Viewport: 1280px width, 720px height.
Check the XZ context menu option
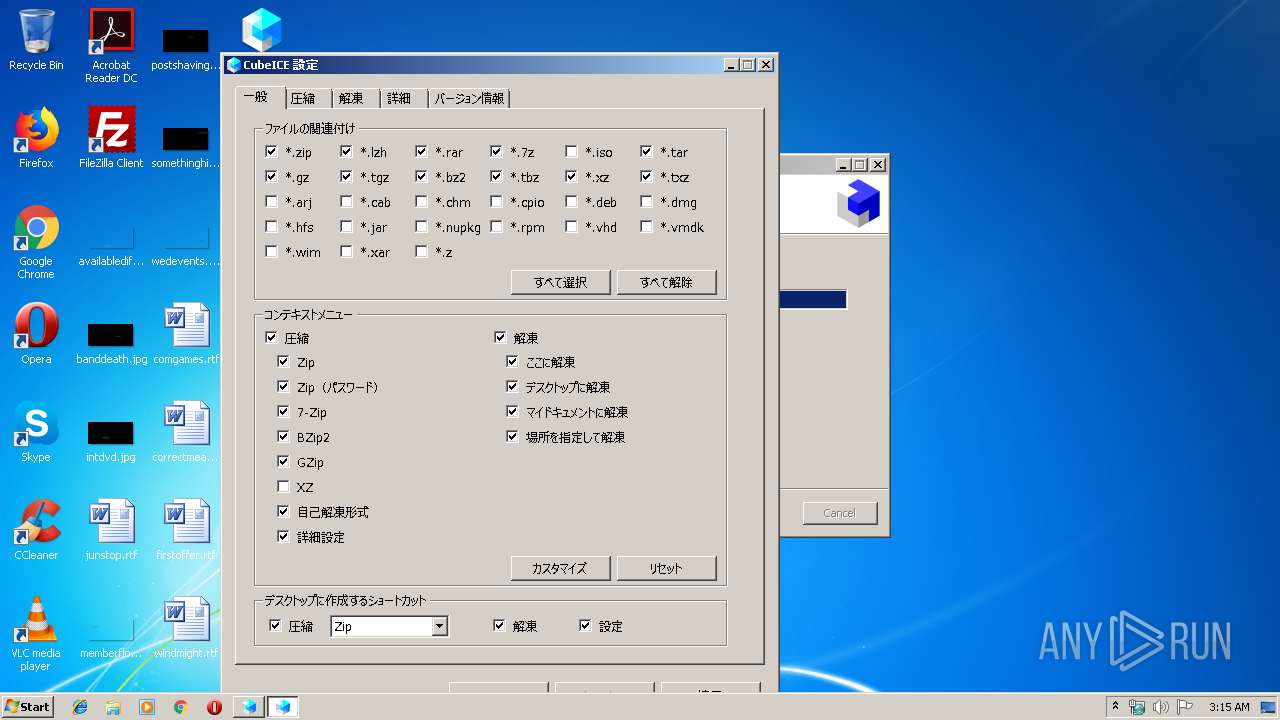[x=283, y=487]
